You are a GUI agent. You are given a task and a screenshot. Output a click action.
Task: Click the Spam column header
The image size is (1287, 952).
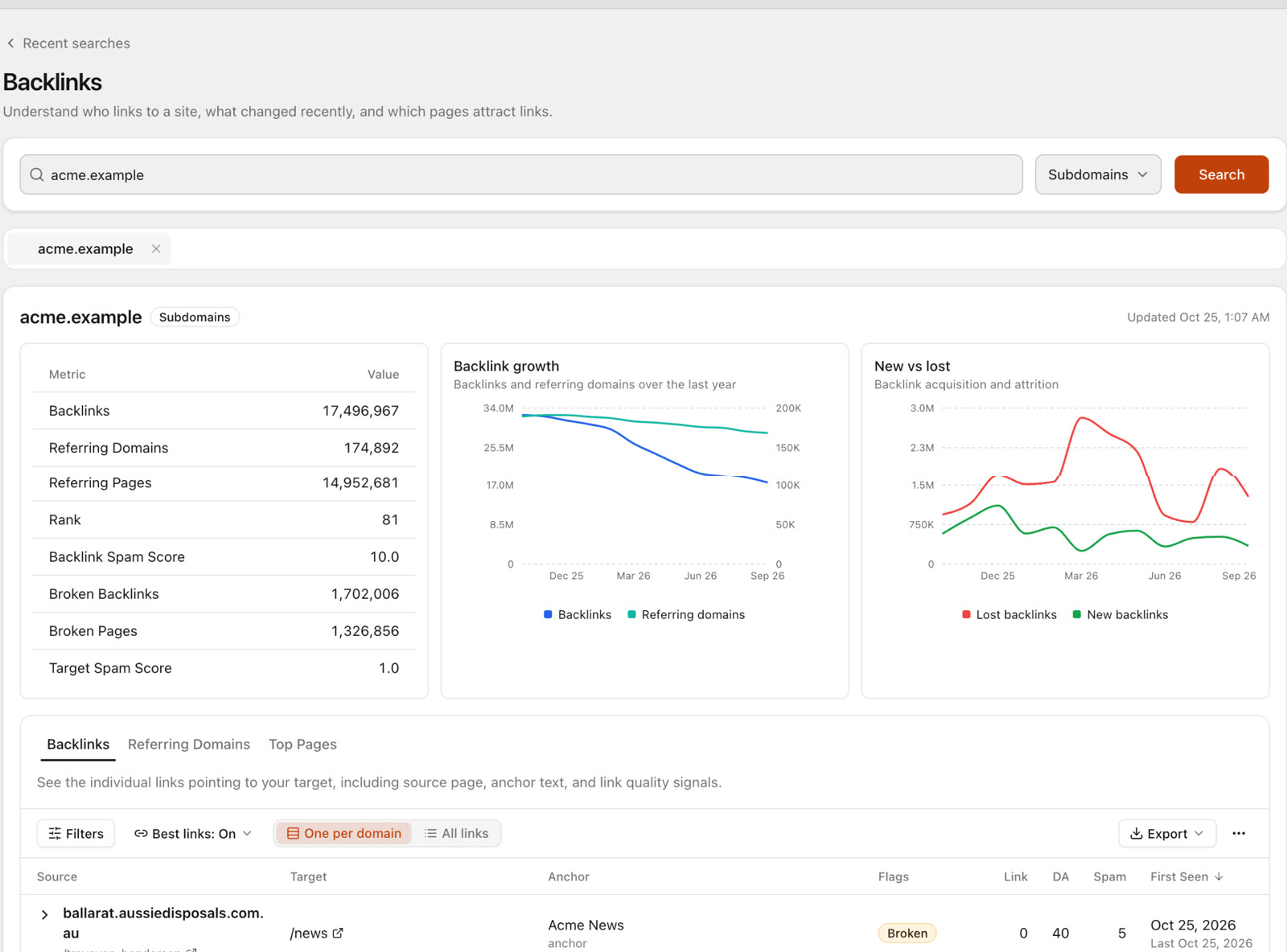click(x=1109, y=877)
